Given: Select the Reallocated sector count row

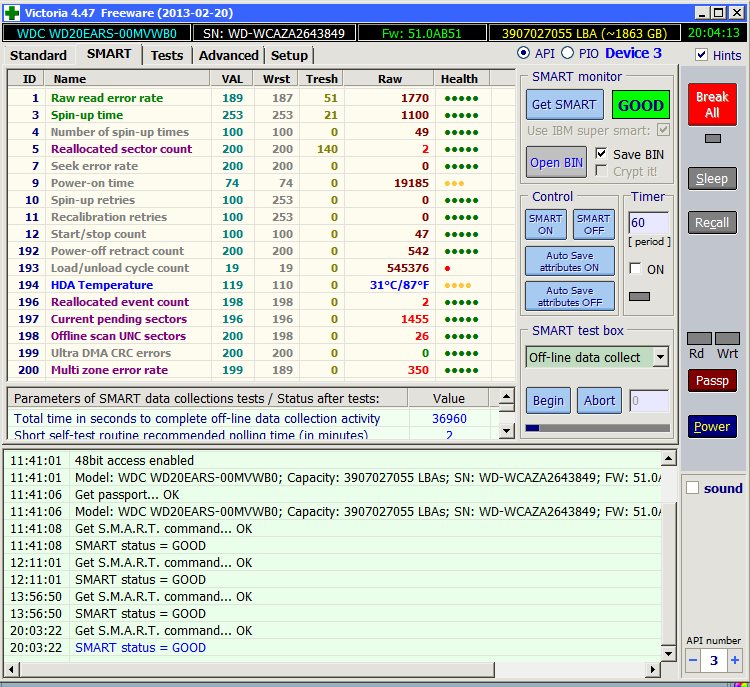Looking at the screenshot, I should (x=261, y=149).
